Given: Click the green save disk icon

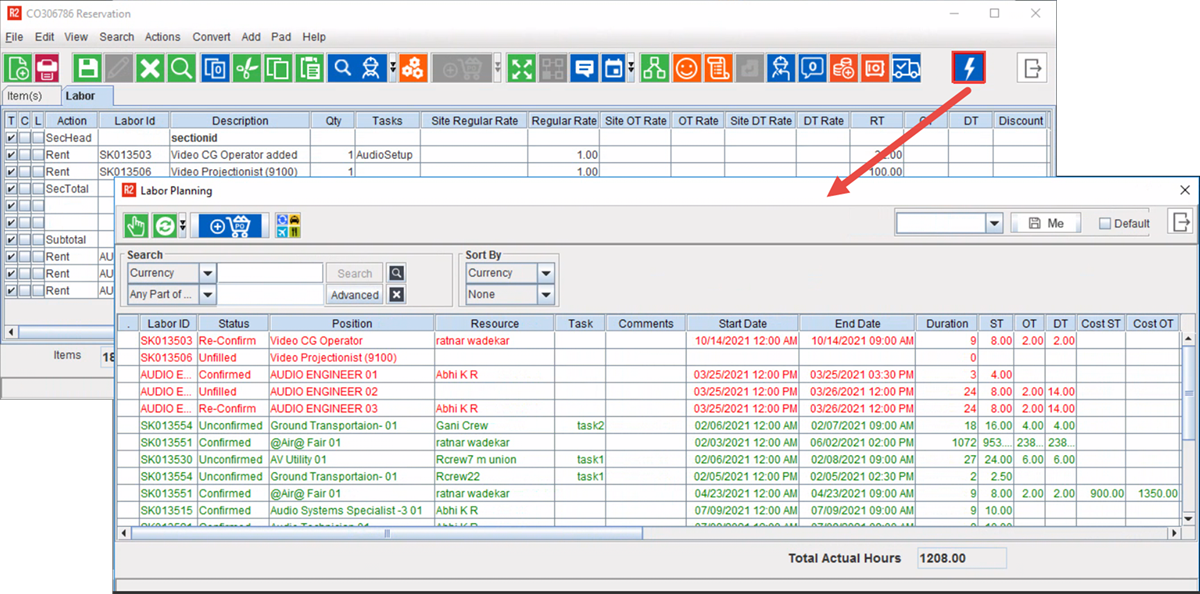Looking at the screenshot, I should pos(88,68).
